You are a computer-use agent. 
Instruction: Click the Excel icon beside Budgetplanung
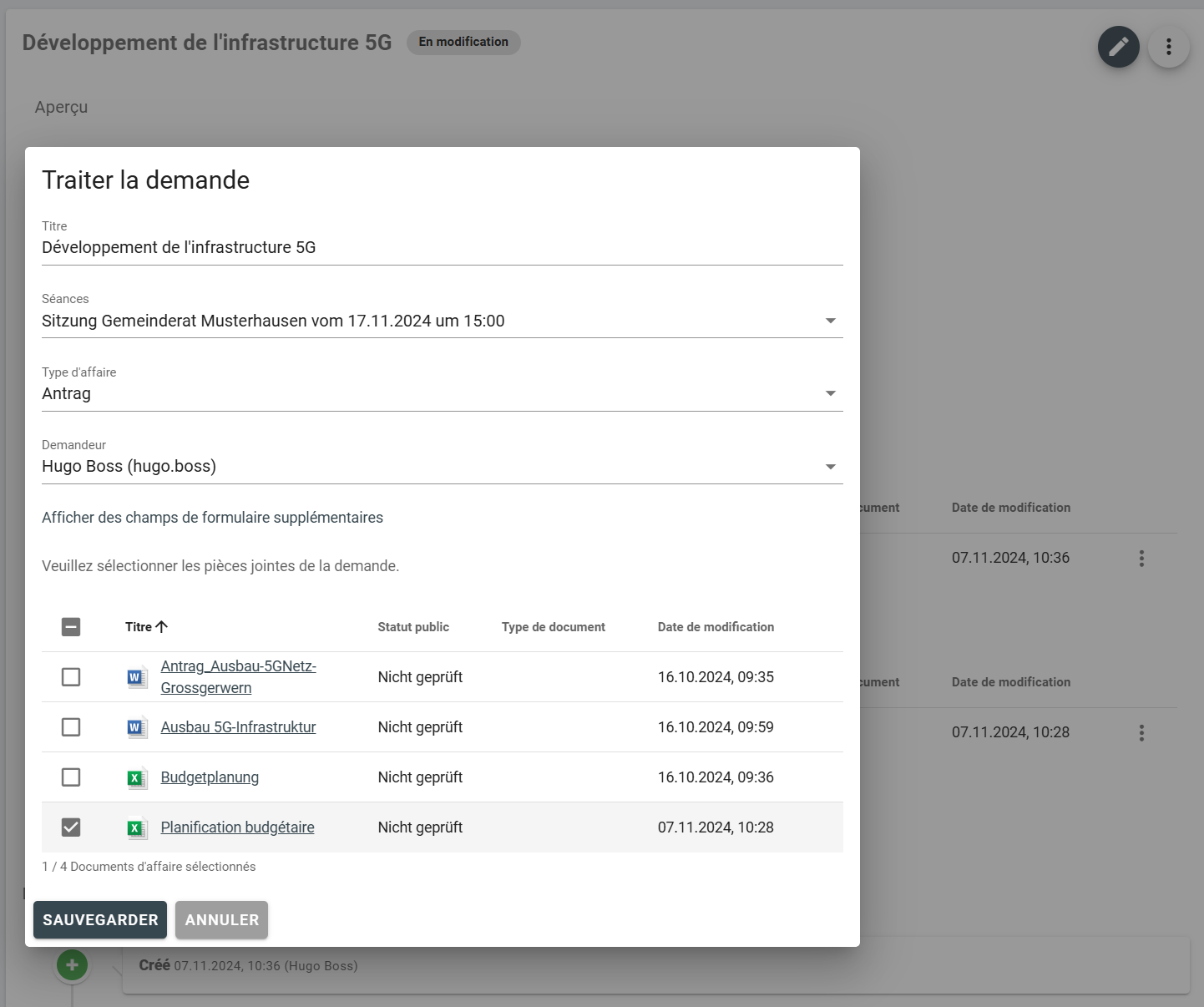[136, 777]
